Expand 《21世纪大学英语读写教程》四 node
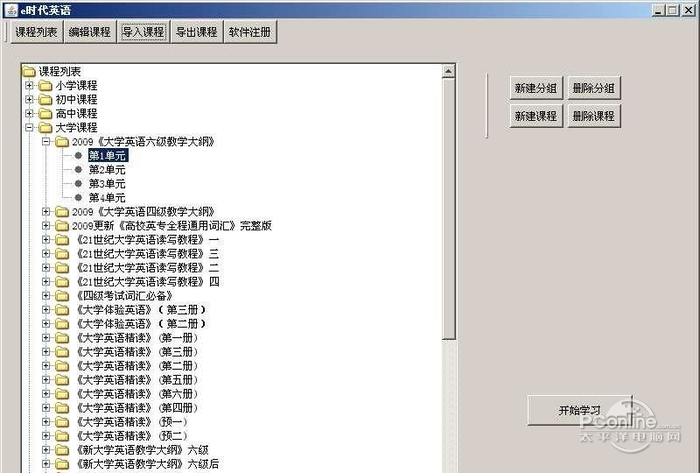The image size is (700, 473). click(46, 282)
